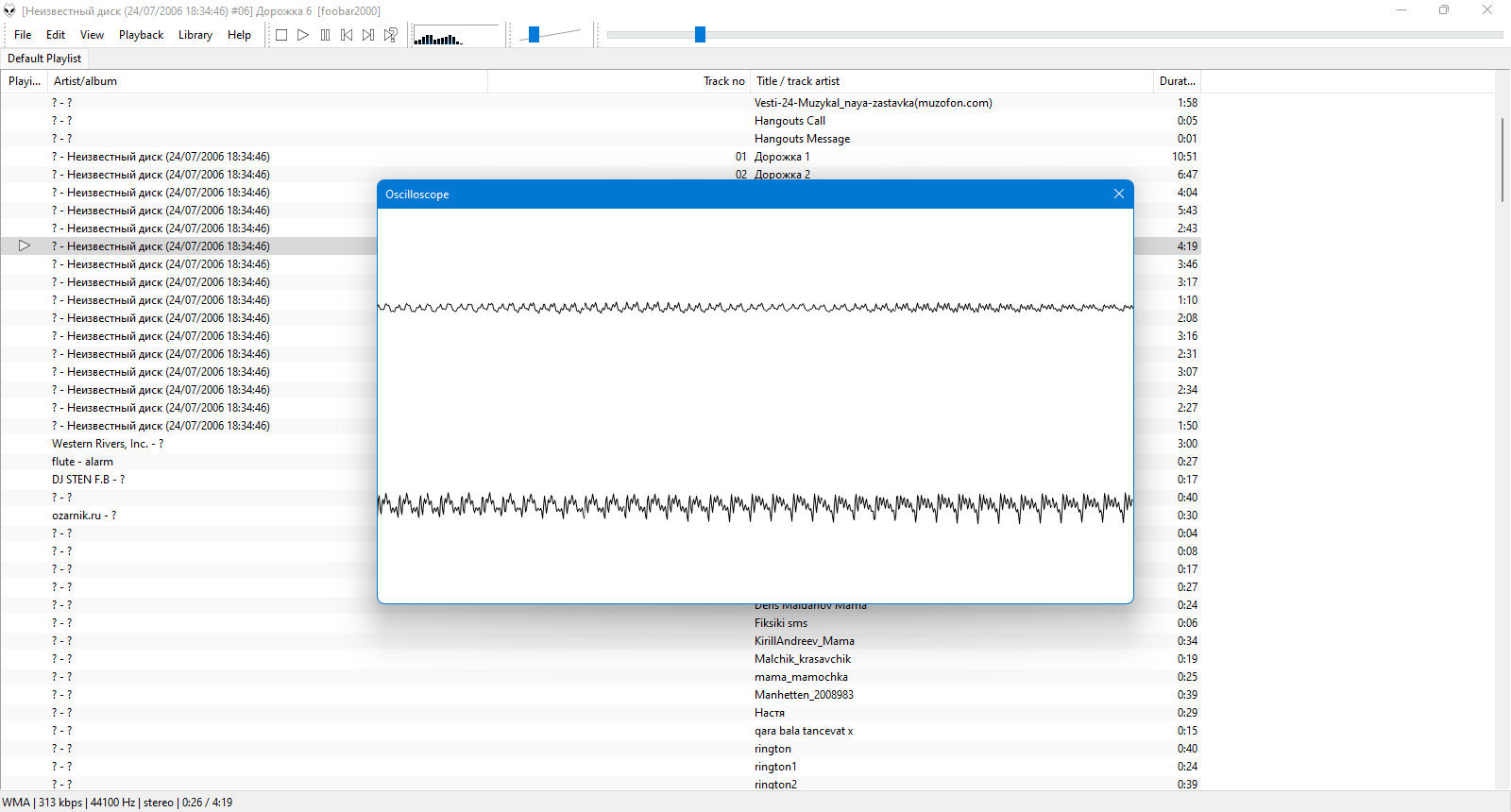Skip to the next track icon
The height and width of the screenshot is (812, 1511).
click(x=368, y=35)
